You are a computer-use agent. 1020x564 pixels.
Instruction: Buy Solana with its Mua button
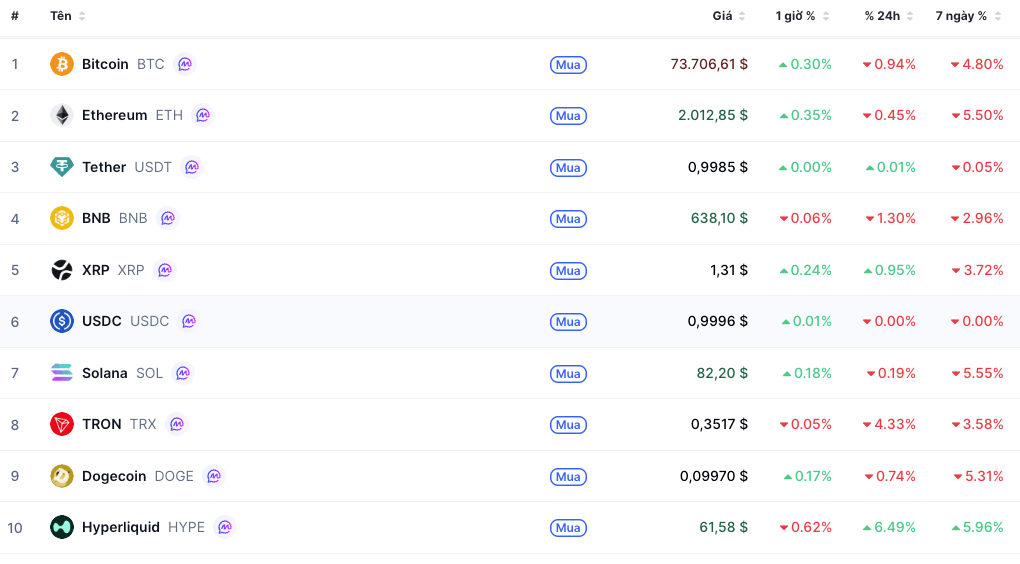[569, 374]
